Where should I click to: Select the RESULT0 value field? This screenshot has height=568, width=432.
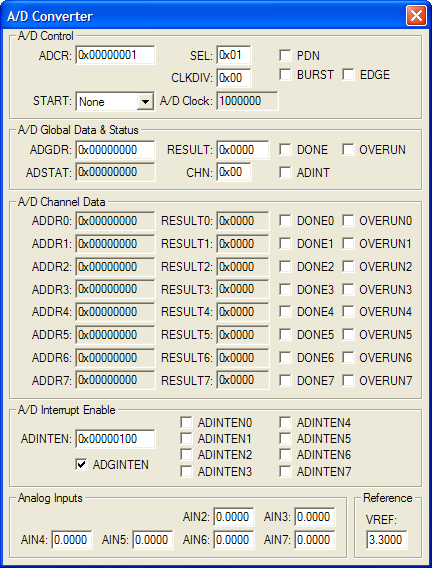[x=243, y=221]
